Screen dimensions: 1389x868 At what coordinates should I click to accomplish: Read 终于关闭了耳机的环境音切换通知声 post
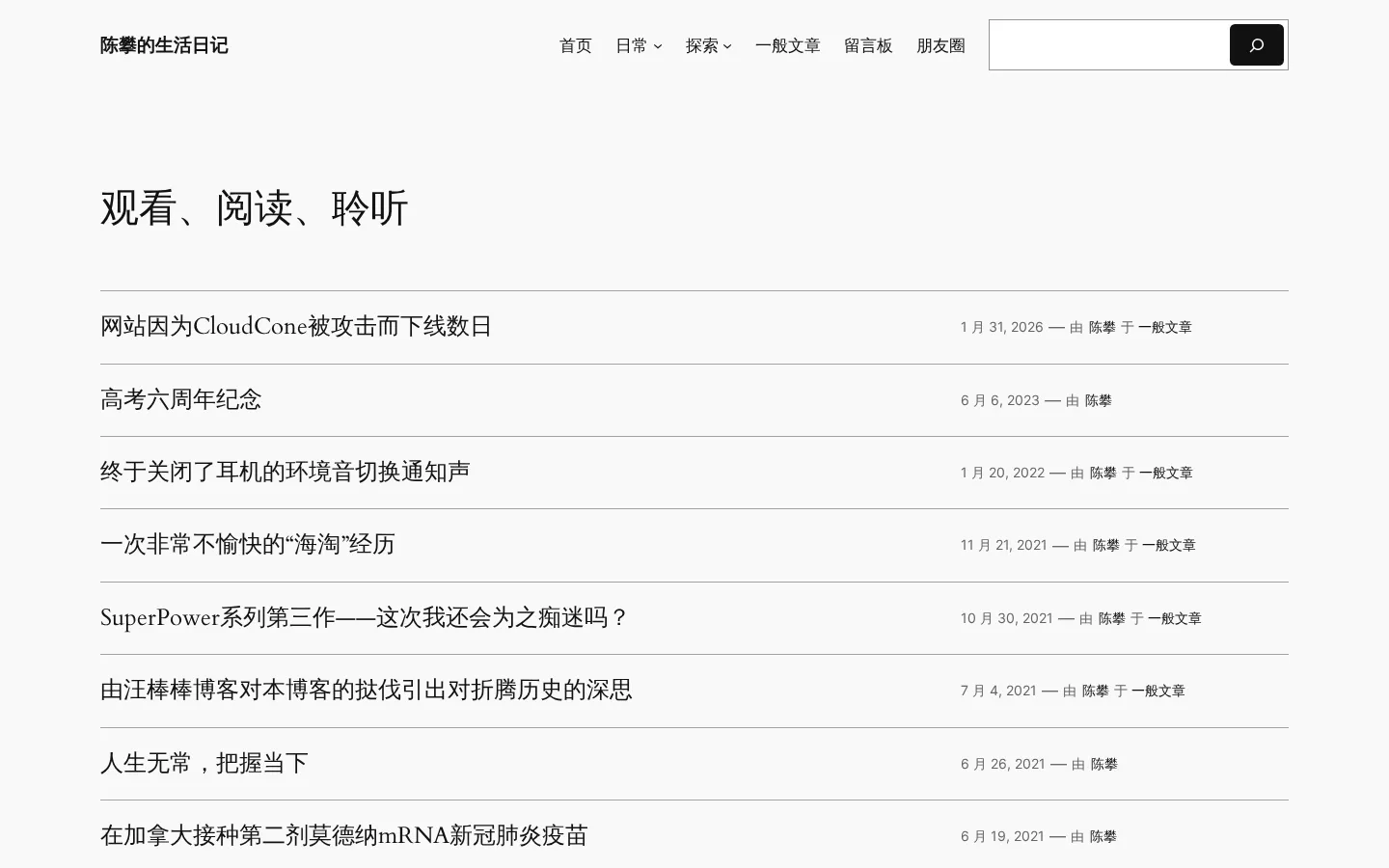286,472
